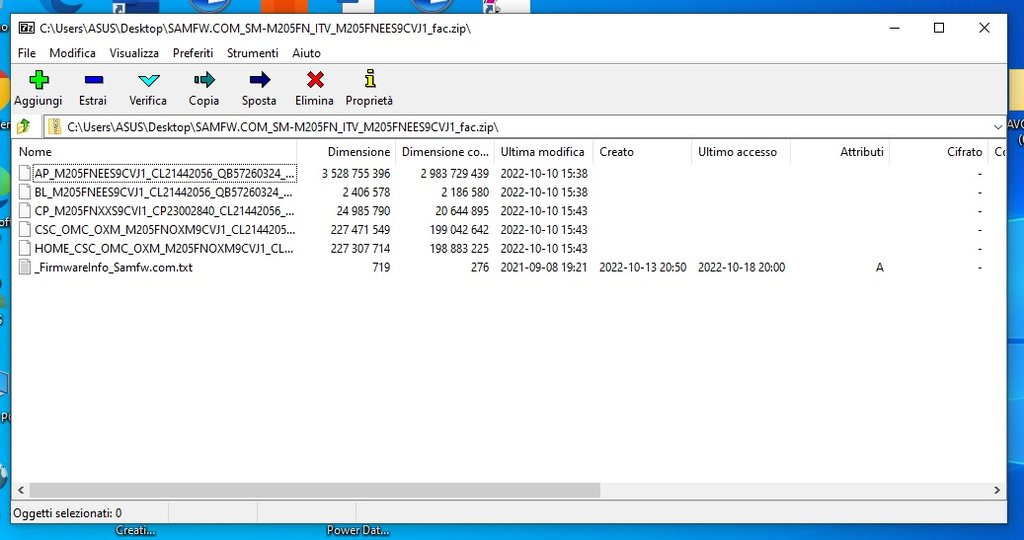Sort by the Nome column header
This screenshot has width=1024, height=540.
tap(155, 151)
